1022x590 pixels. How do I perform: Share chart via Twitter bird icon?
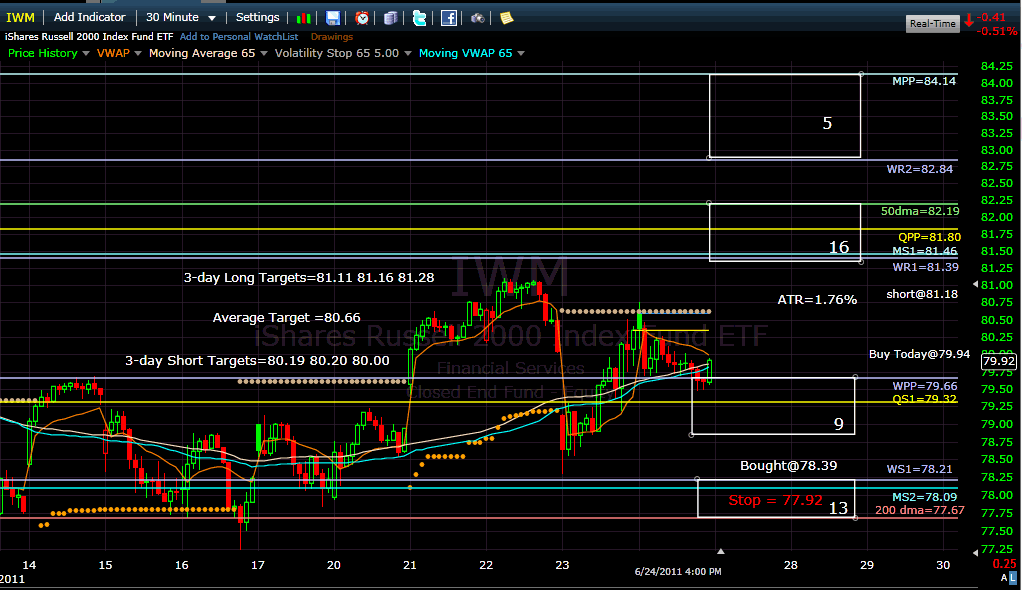(x=419, y=18)
